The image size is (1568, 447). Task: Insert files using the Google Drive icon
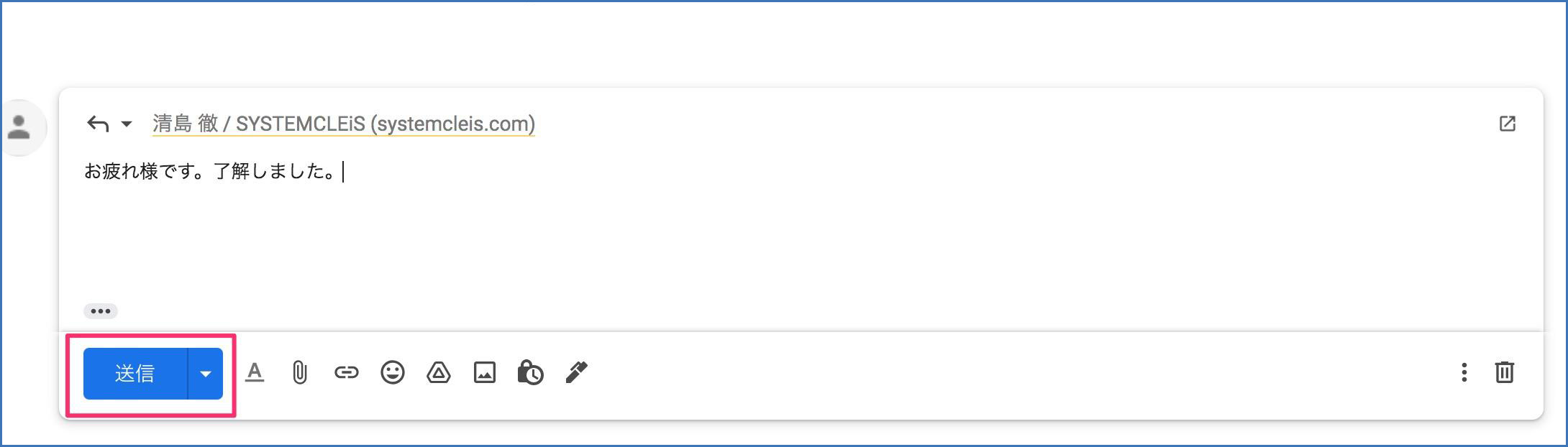438,372
